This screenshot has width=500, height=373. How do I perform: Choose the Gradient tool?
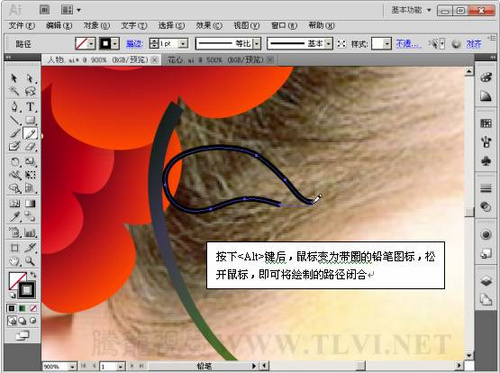click(30, 203)
